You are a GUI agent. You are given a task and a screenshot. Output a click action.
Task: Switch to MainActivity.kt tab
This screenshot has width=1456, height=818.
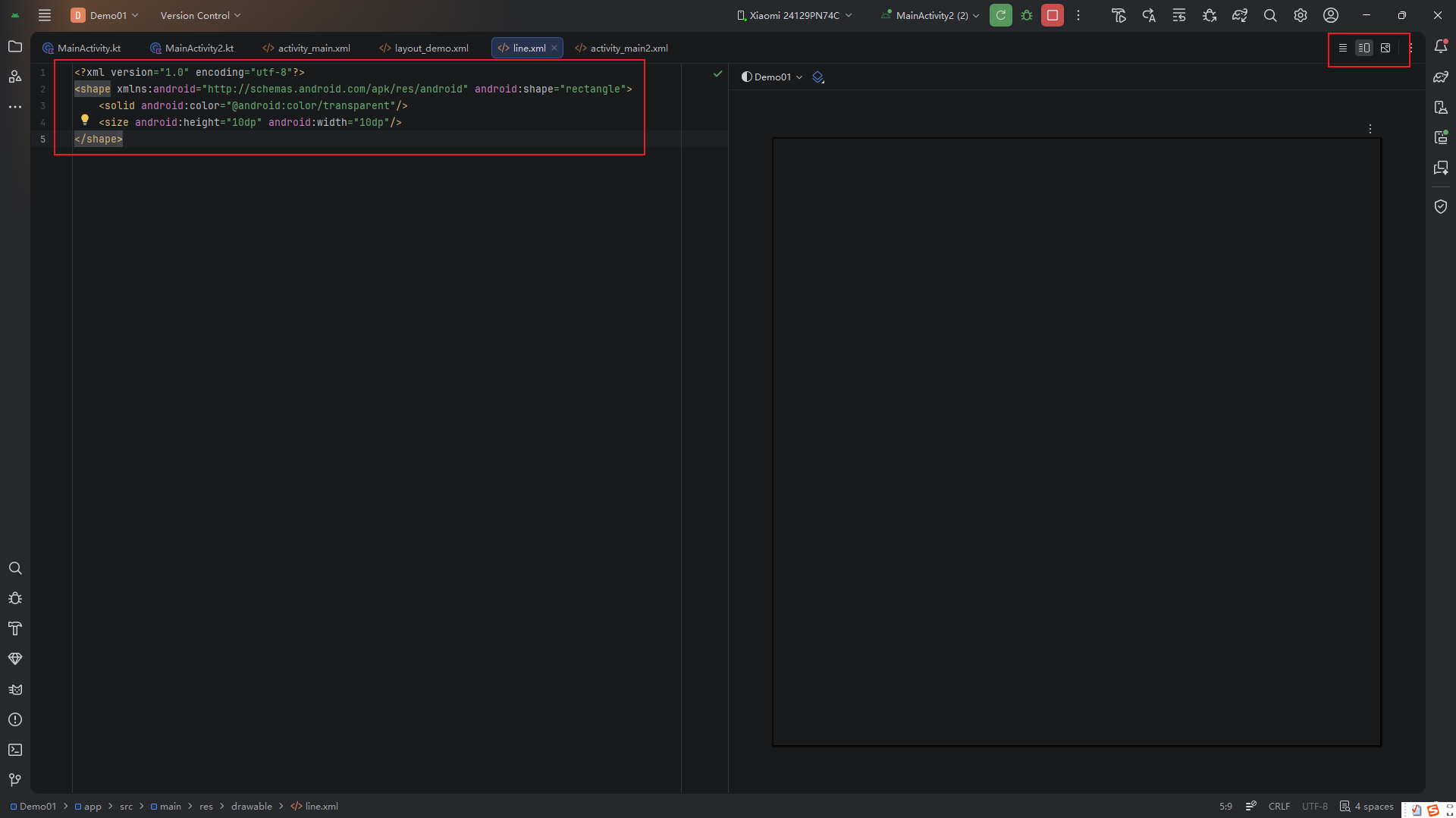(x=82, y=48)
